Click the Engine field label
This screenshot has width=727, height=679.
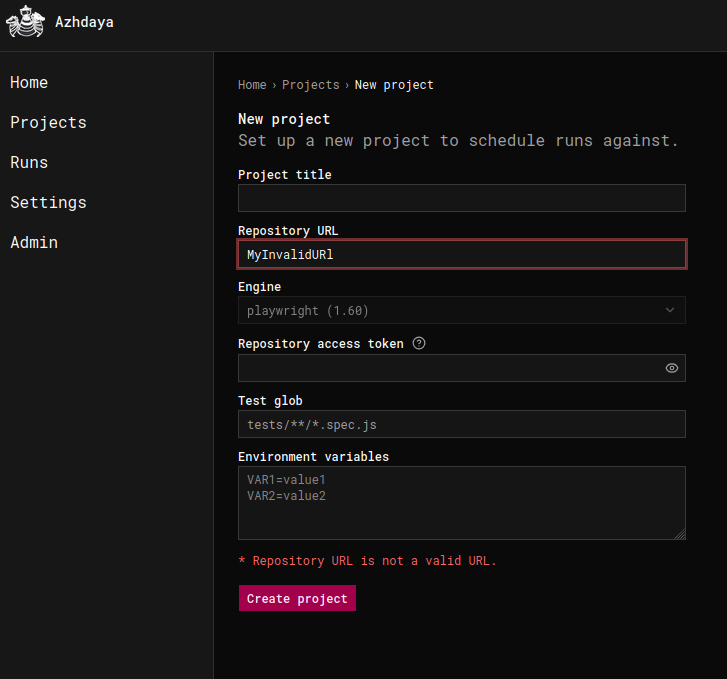coord(260,287)
